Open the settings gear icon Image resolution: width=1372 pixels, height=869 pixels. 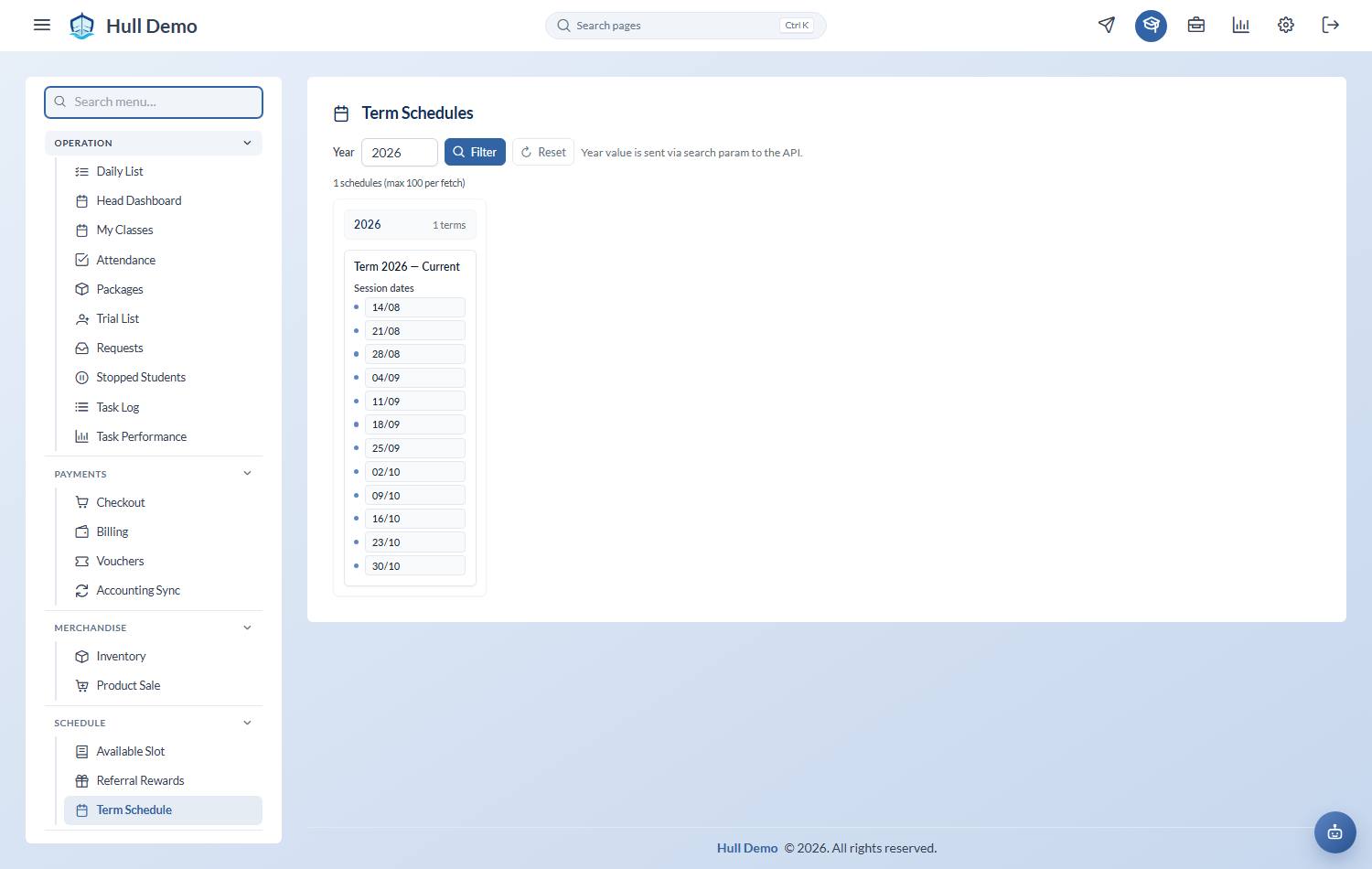coord(1285,25)
